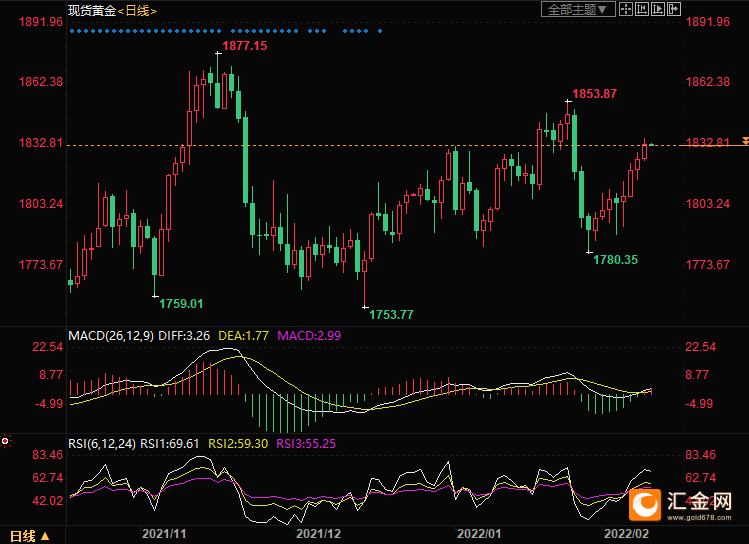This screenshot has width=749, height=544.
Task: Click the export-right arrow chart icon
Action: tap(674, 9)
